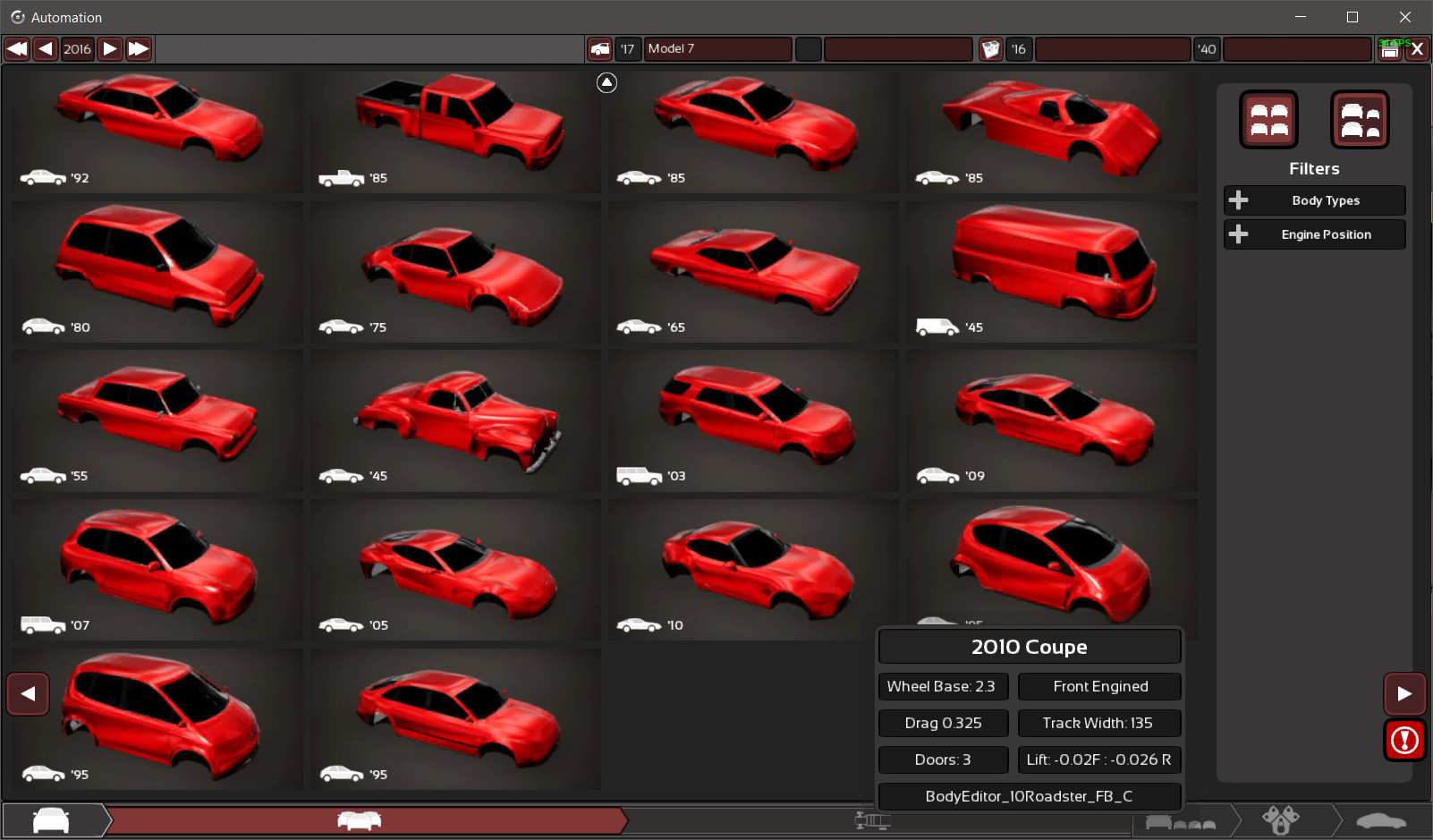Click the Model 7 name field
The height and width of the screenshot is (840, 1433).
pyautogui.click(x=718, y=49)
